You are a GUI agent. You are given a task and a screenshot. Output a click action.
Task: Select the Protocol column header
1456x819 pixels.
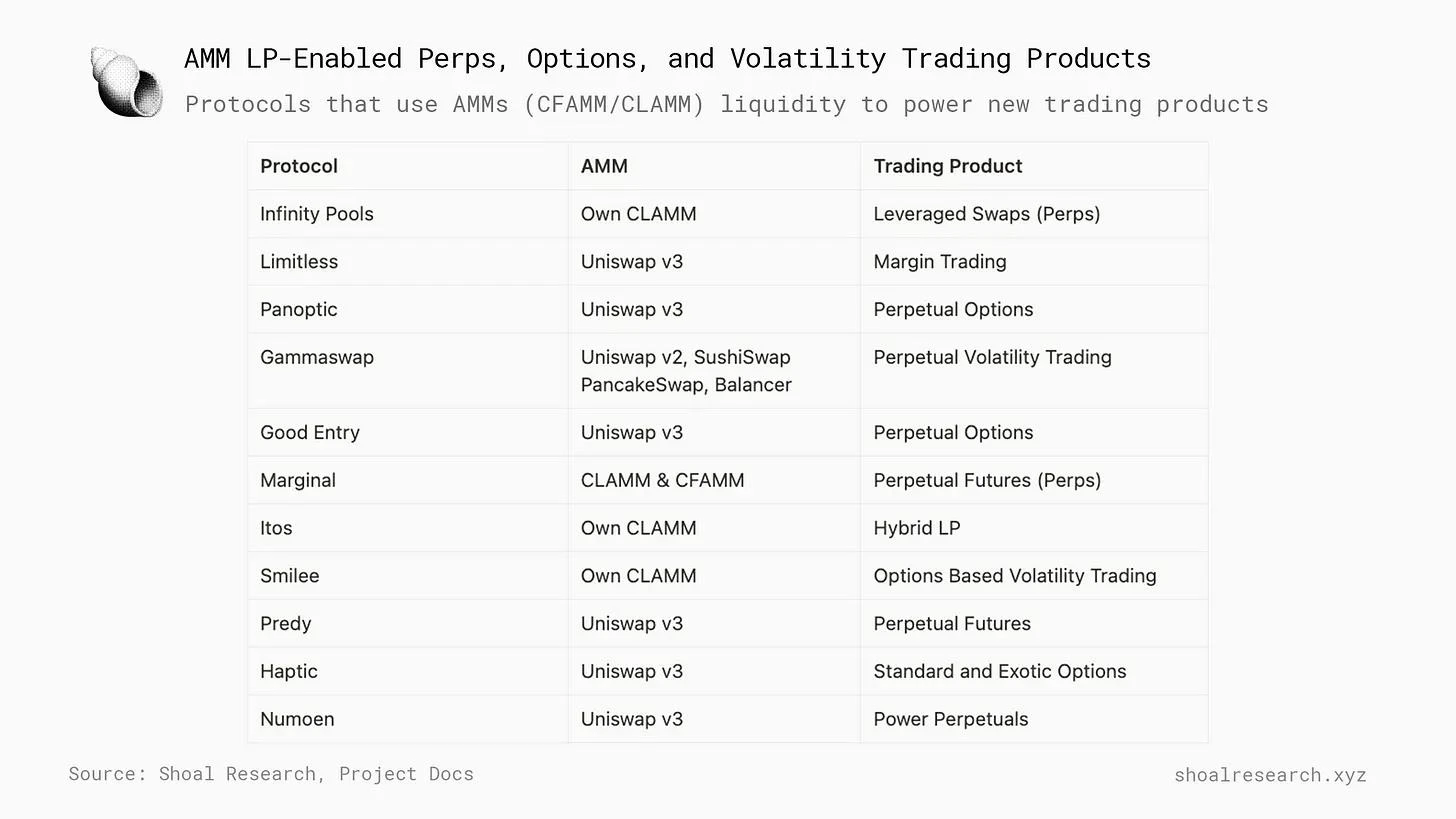coord(299,166)
